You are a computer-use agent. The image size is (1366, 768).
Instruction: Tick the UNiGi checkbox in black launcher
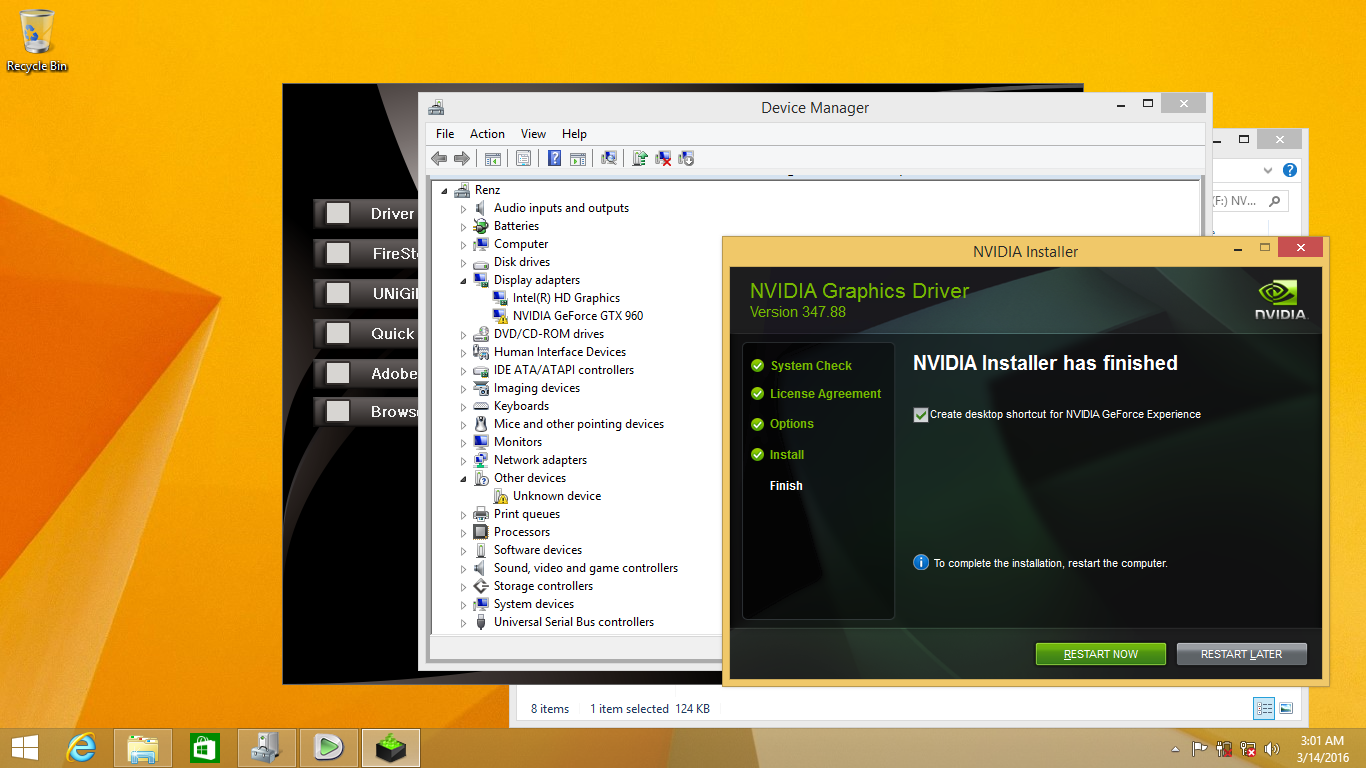338,293
